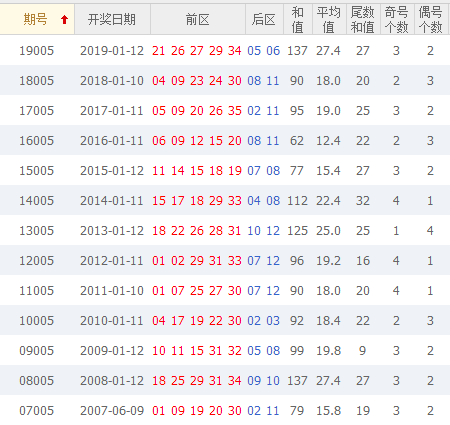Click average value 15.8 in row 07005

(x=328, y=411)
